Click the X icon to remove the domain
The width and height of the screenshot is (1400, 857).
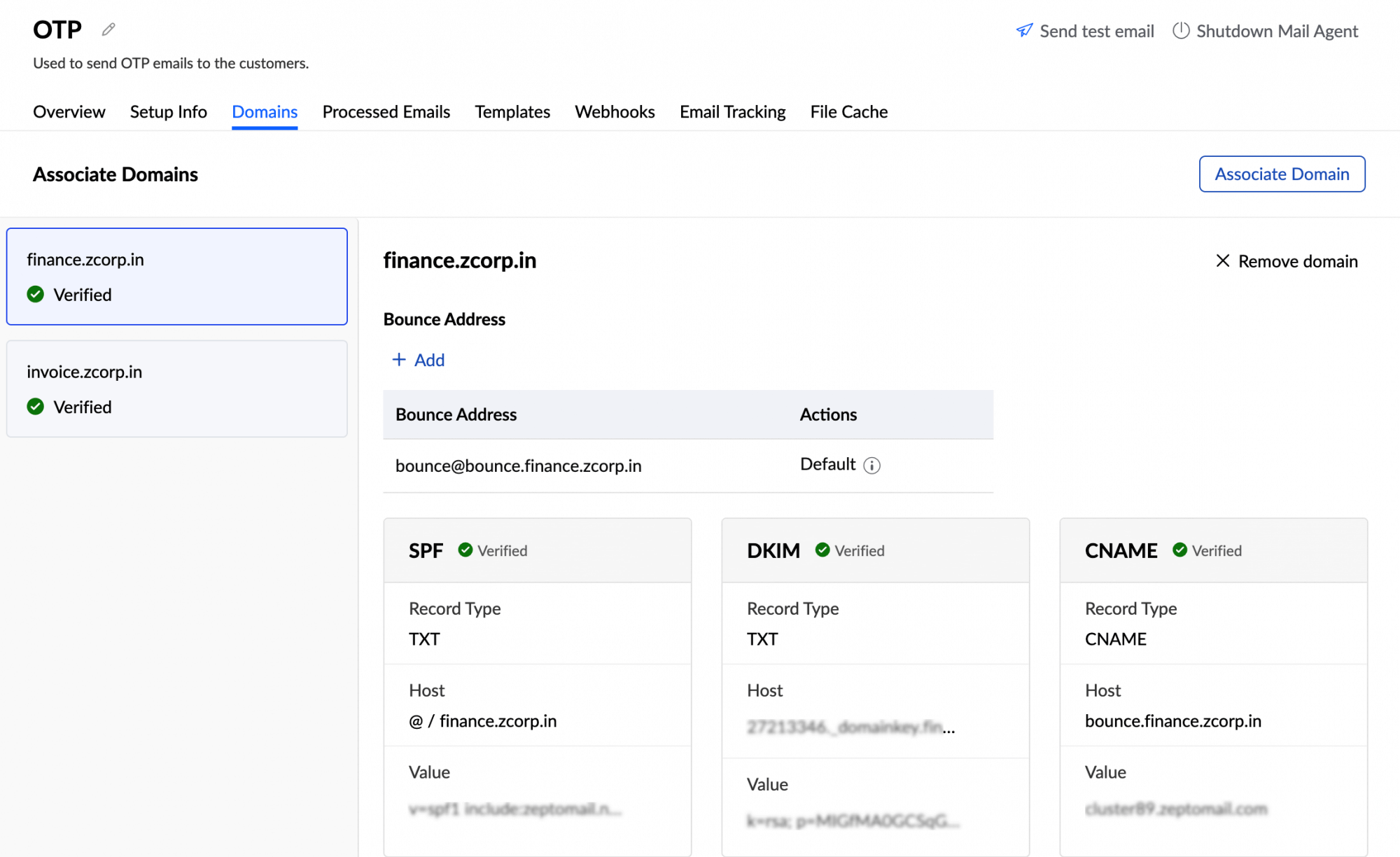pyautogui.click(x=1222, y=260)
